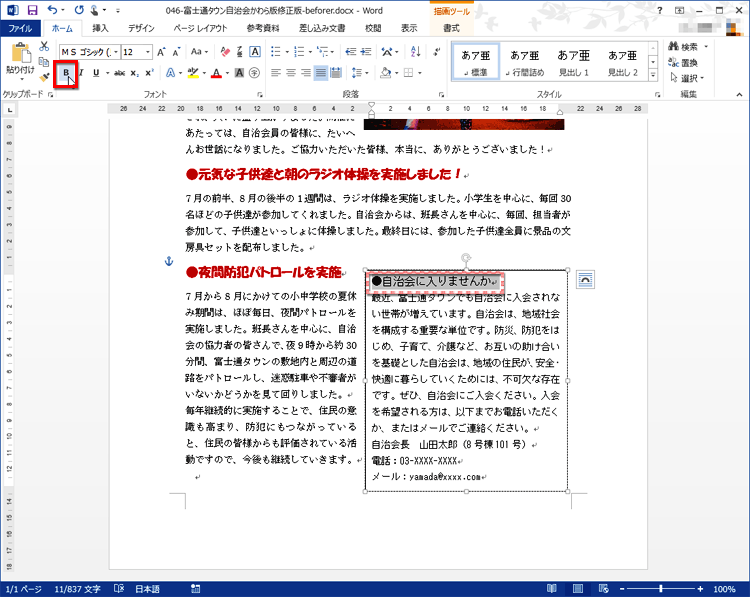Click the 検索 button
This screenshot has height=597, width=750.
(x=683, y=46)
